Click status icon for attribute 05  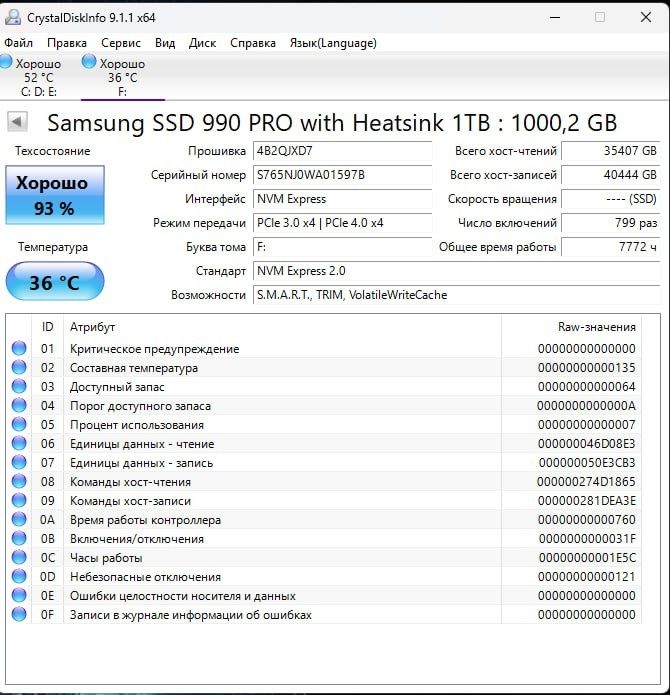pos(19,425)
